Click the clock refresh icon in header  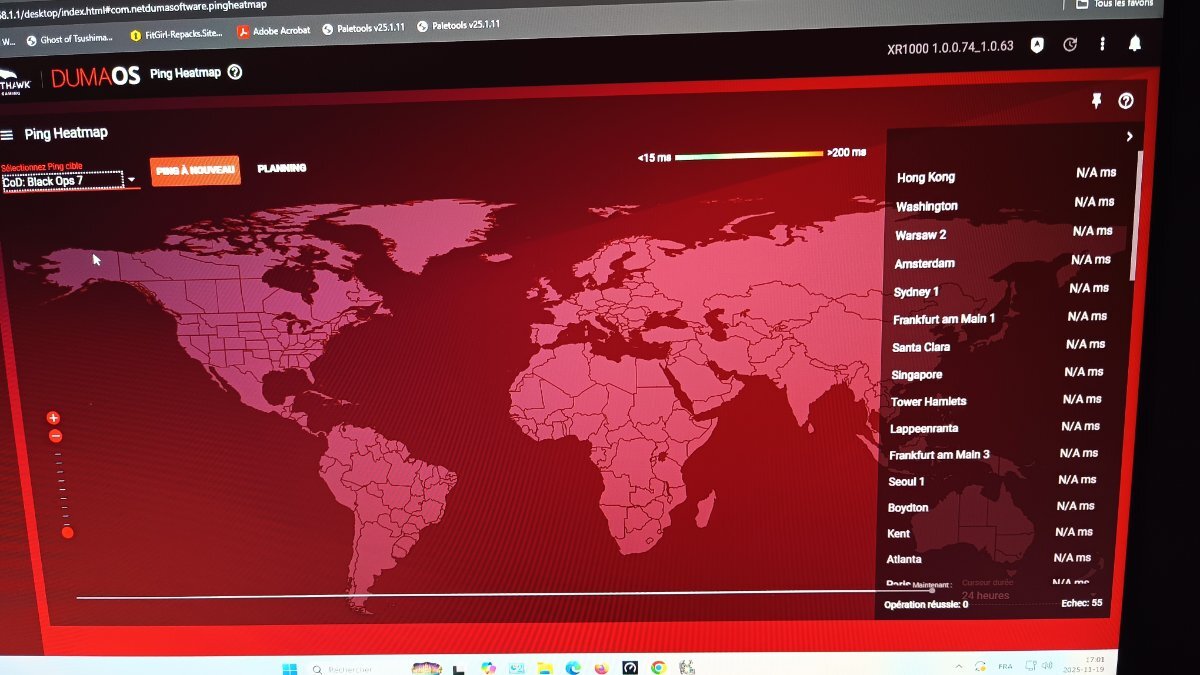point(1070,45)
